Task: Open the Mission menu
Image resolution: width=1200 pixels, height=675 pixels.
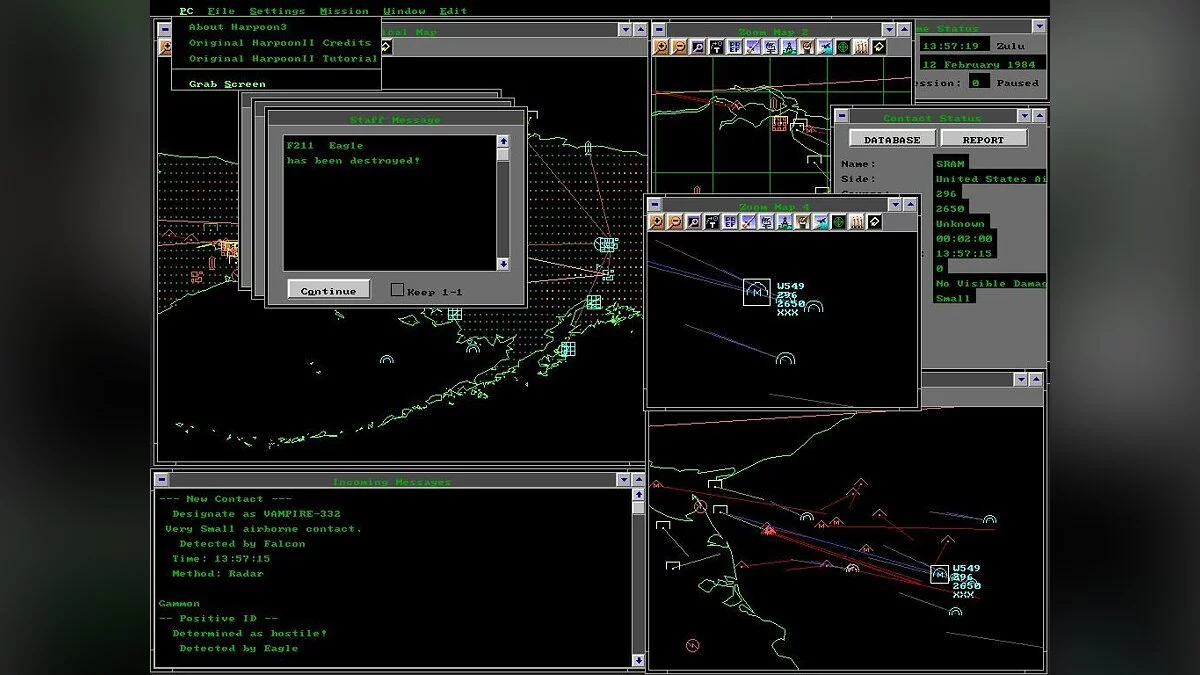Action: [x=344, y=11]
